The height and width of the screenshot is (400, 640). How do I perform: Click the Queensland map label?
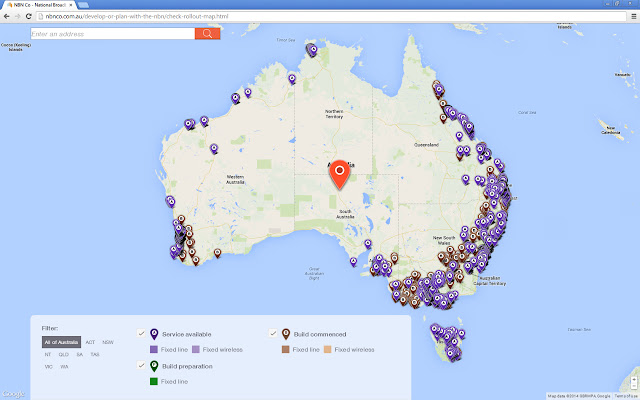click(427, 144)
